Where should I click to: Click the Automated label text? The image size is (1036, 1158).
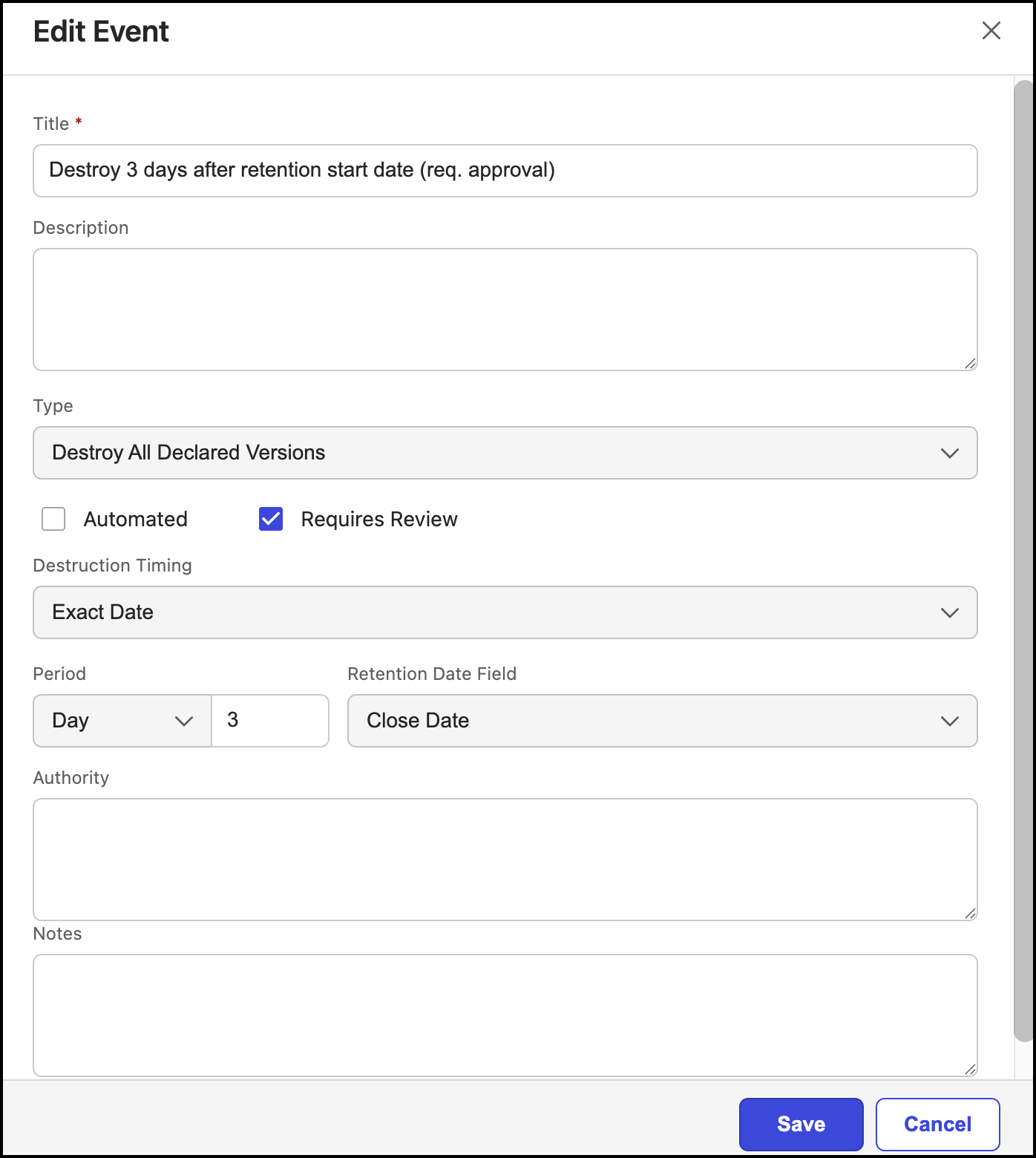(x=135, y=519)
